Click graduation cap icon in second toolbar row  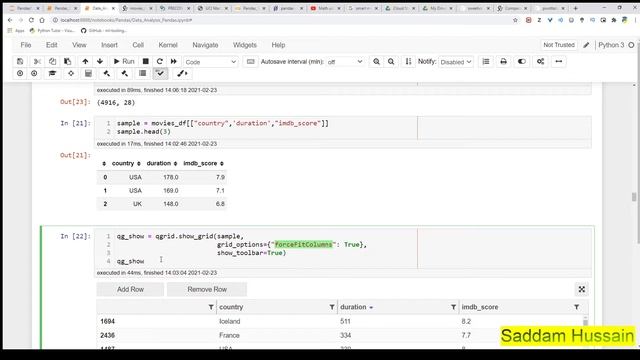(x=52, y=73)
